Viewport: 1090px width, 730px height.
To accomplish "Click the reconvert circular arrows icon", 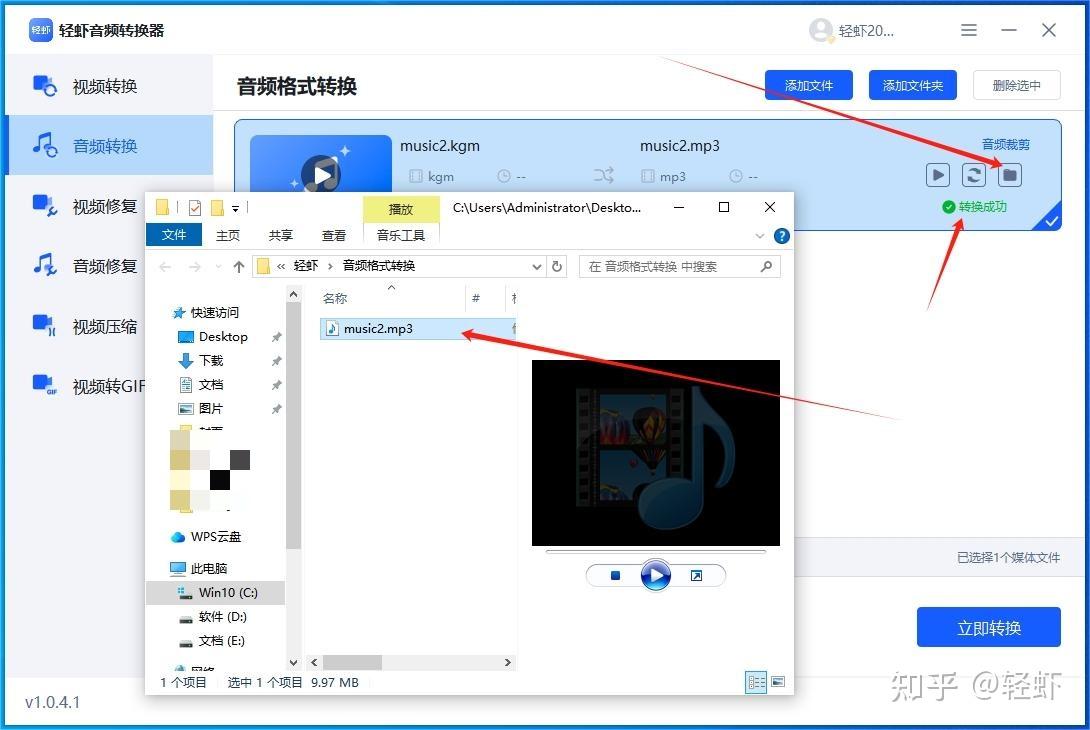I will tap(973, 174).
